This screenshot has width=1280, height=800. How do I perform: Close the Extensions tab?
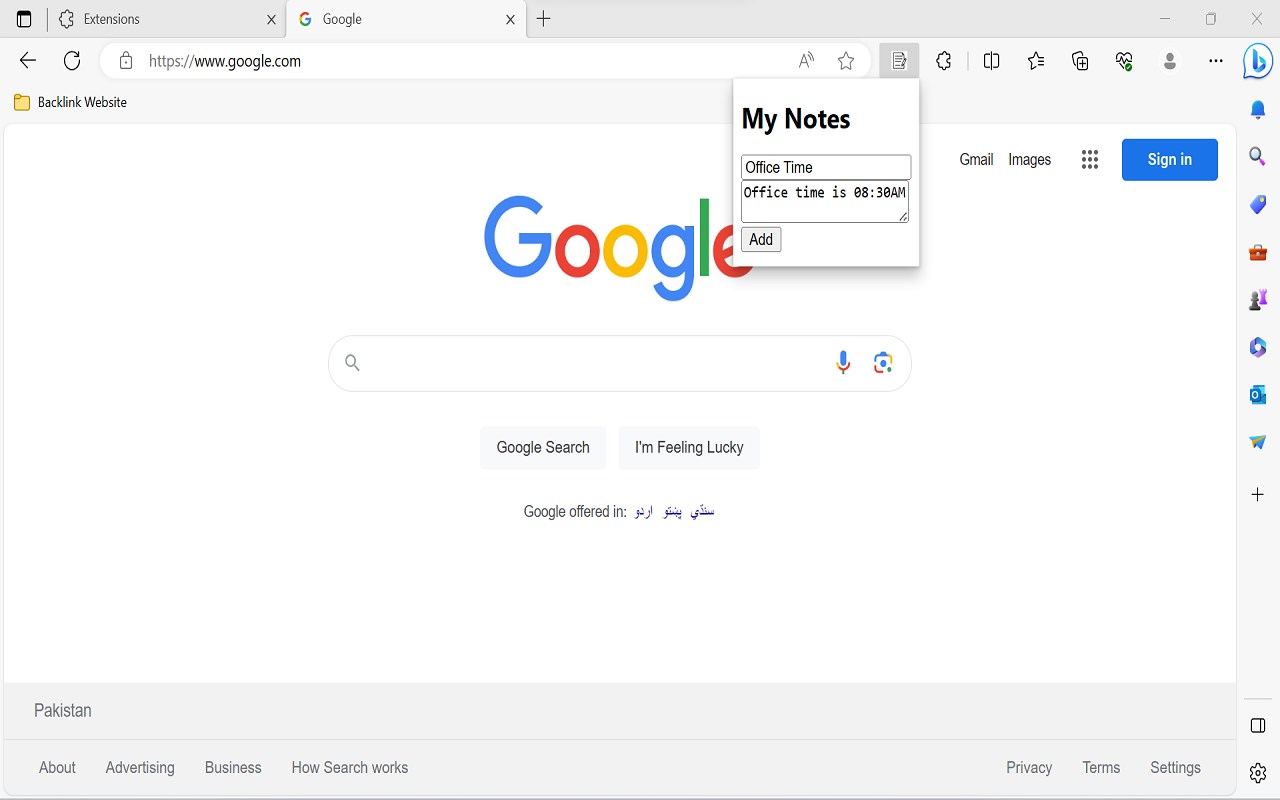pyautogui.click(x=271, y=19)
